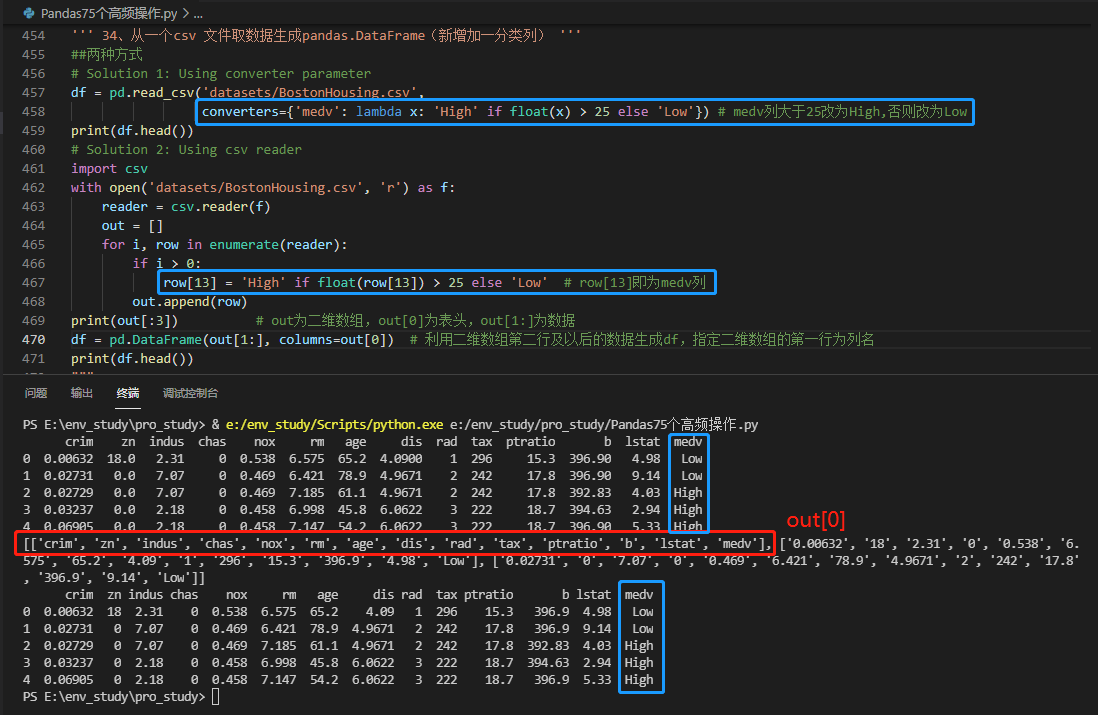Click the Python file icon in breadcrumb
The image size is (1098, 715).
coord(29,13)
